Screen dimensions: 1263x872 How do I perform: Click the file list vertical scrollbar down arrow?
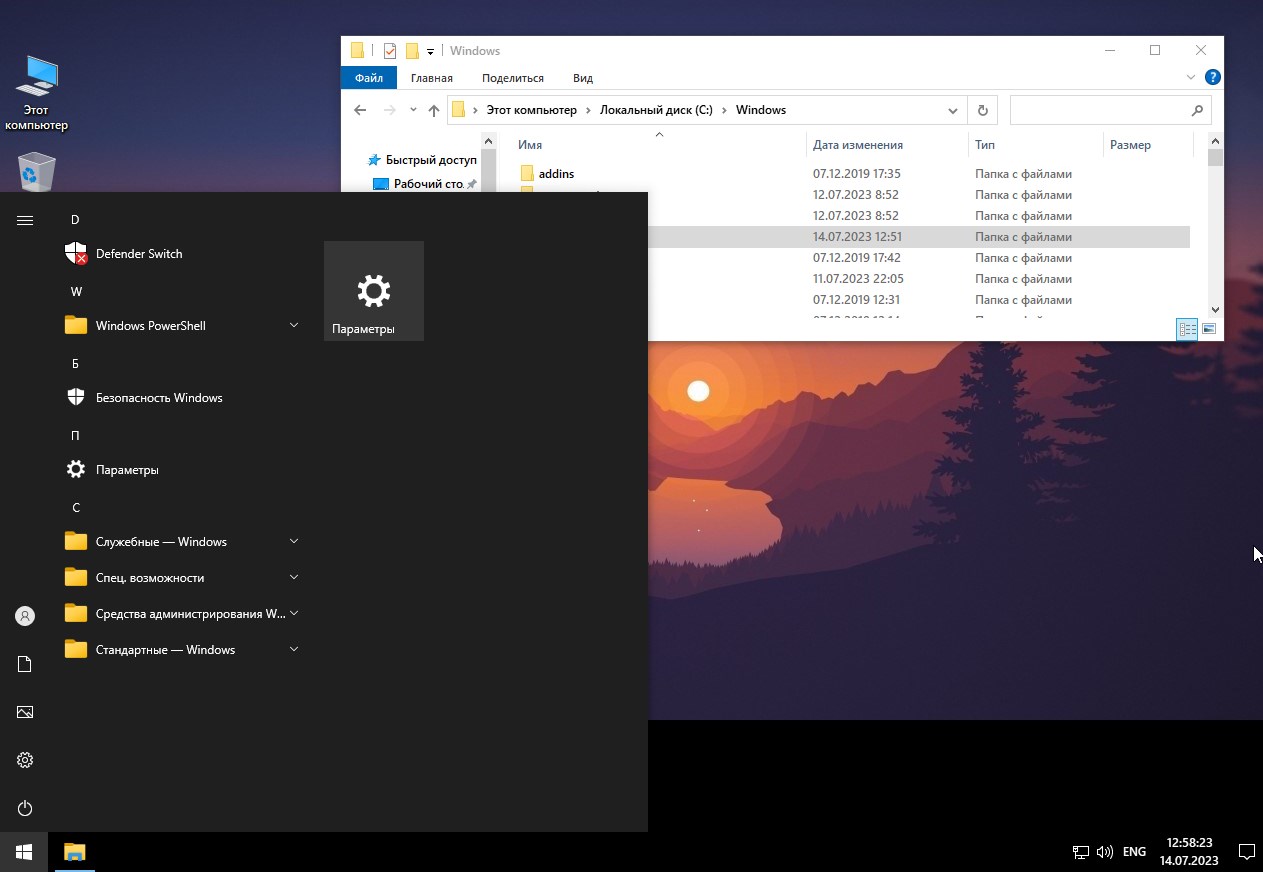(x=1215, y=310)
